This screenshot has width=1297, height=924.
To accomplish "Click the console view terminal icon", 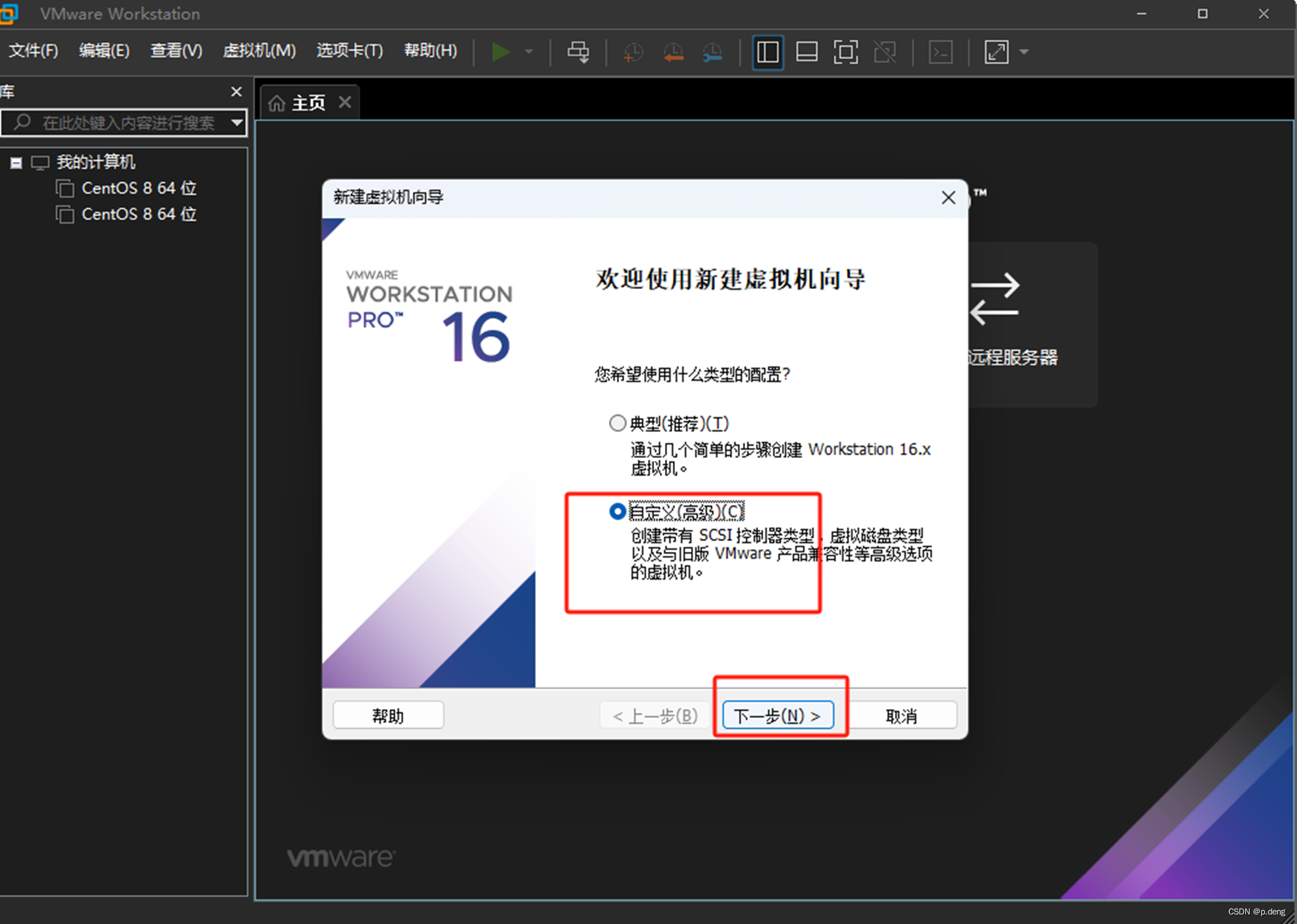I will click(941, 52).
